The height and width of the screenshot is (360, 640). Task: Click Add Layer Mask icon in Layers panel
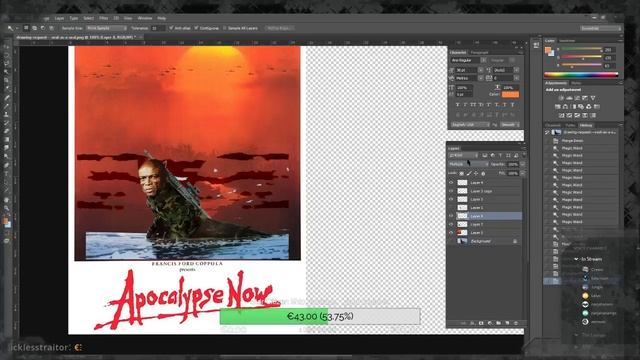tap(481, 323)
